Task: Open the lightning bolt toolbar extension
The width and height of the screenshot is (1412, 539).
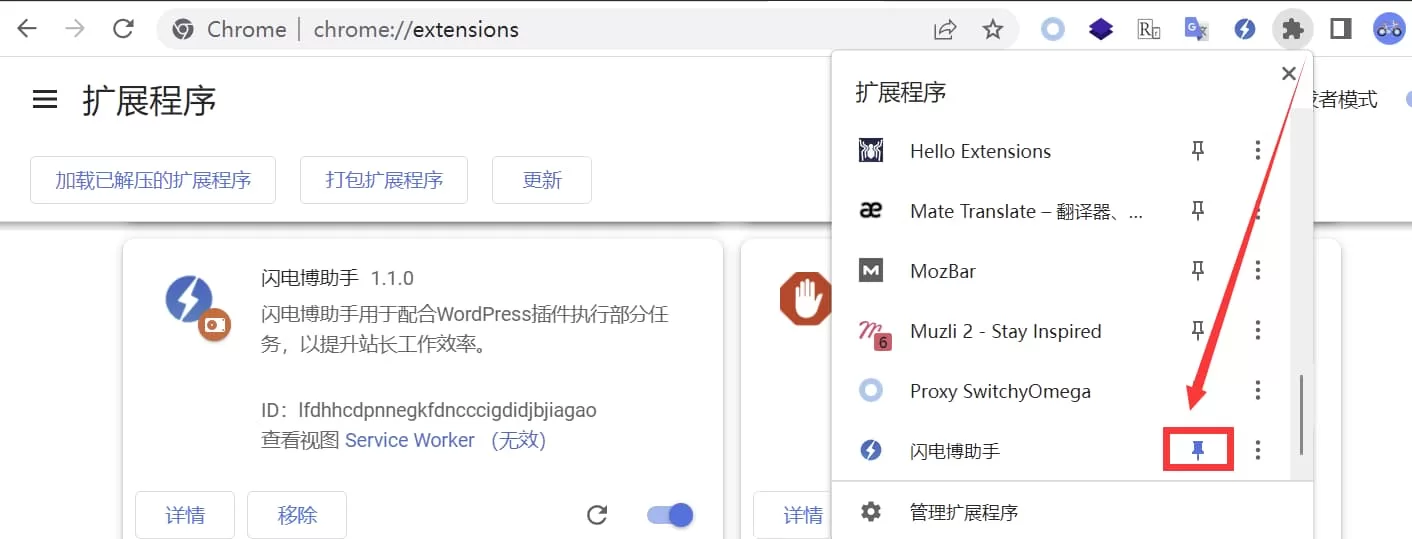Action: (1244, 29)
